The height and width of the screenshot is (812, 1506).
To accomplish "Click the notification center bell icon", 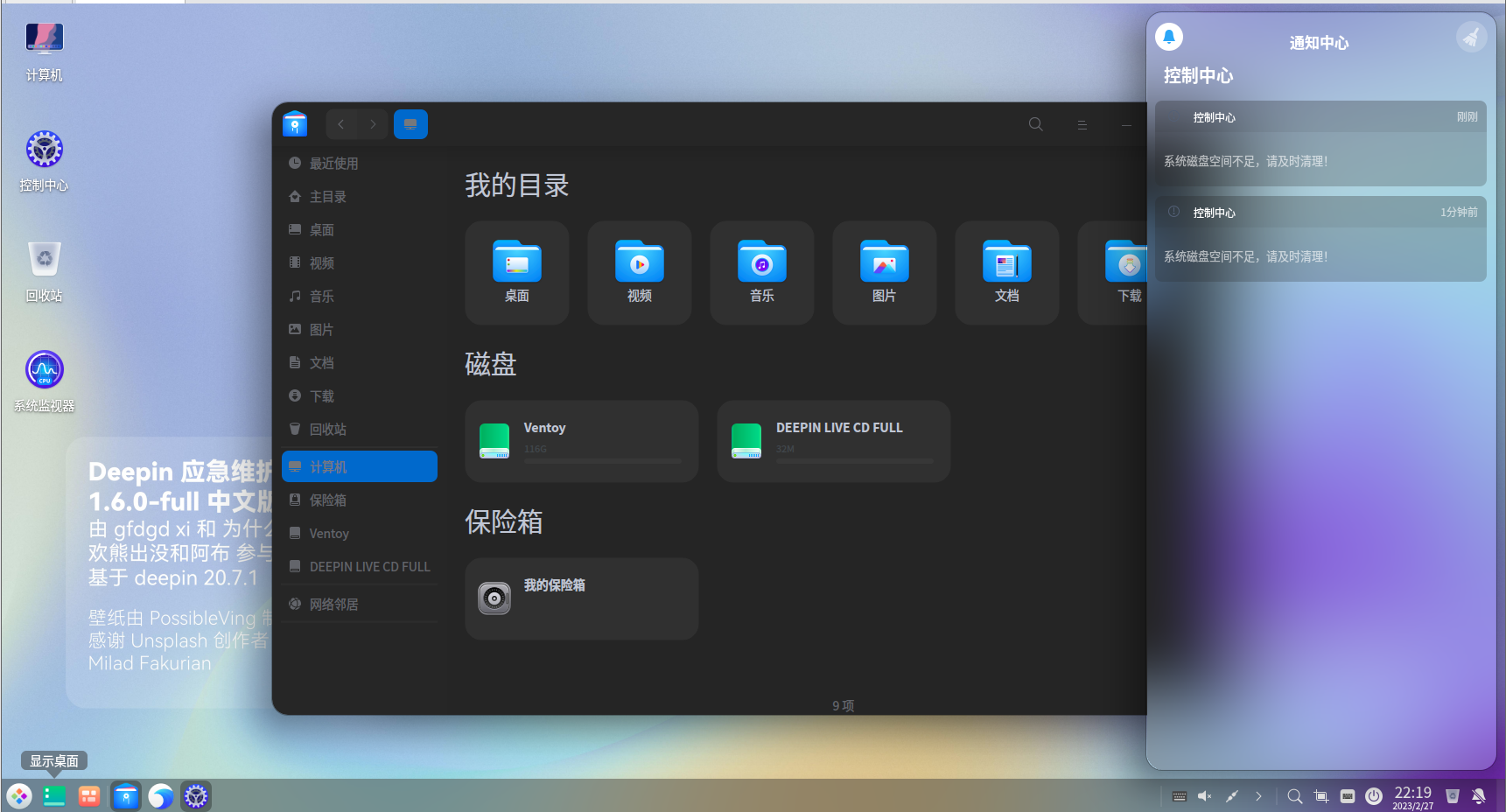I will pyautogui.click(x=1169, y=37).
